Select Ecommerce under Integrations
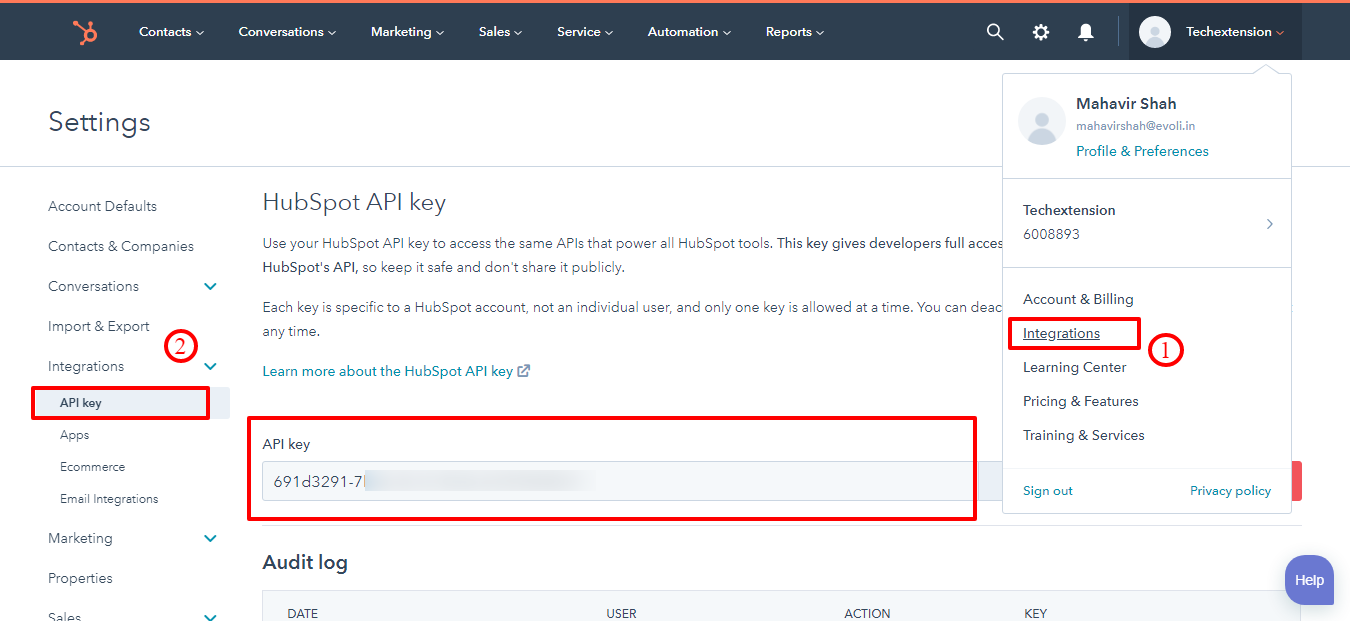The height and width of the screenshot is (621, 1350). pyautogui.click(x=92, y=467)
